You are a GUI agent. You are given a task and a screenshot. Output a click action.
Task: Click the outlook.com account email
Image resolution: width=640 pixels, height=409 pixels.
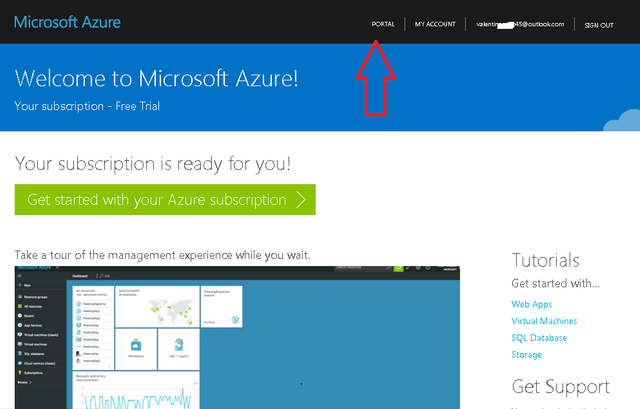coord(520,24)
